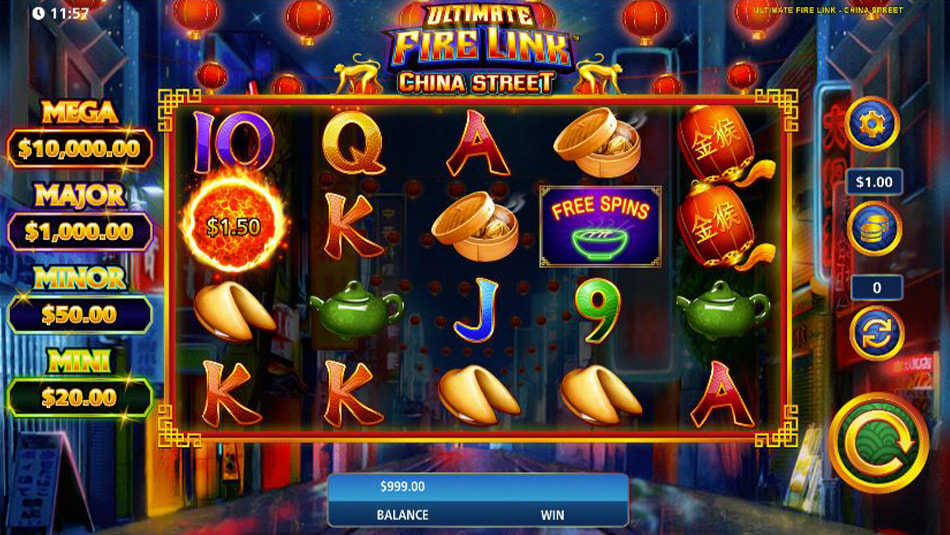Click the Free Spins bowl symbol
Screen dimensions: 950x535
(x=600, y=227)
